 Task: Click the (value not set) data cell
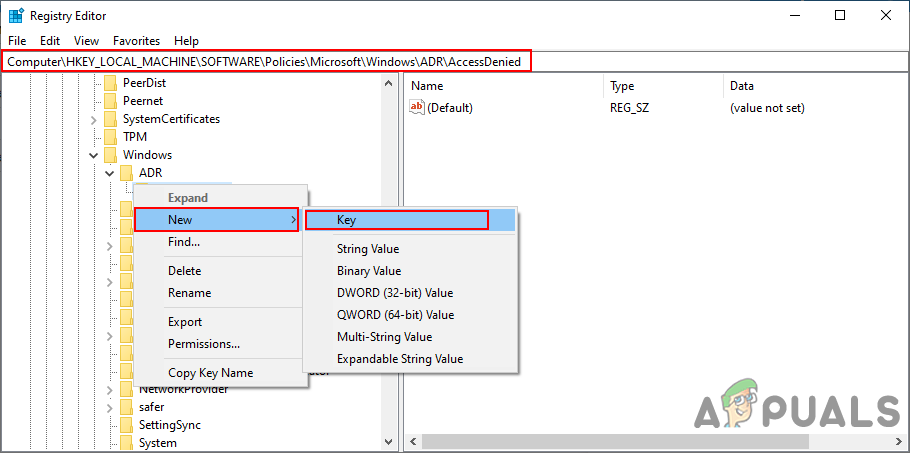[x=767, y=108]
